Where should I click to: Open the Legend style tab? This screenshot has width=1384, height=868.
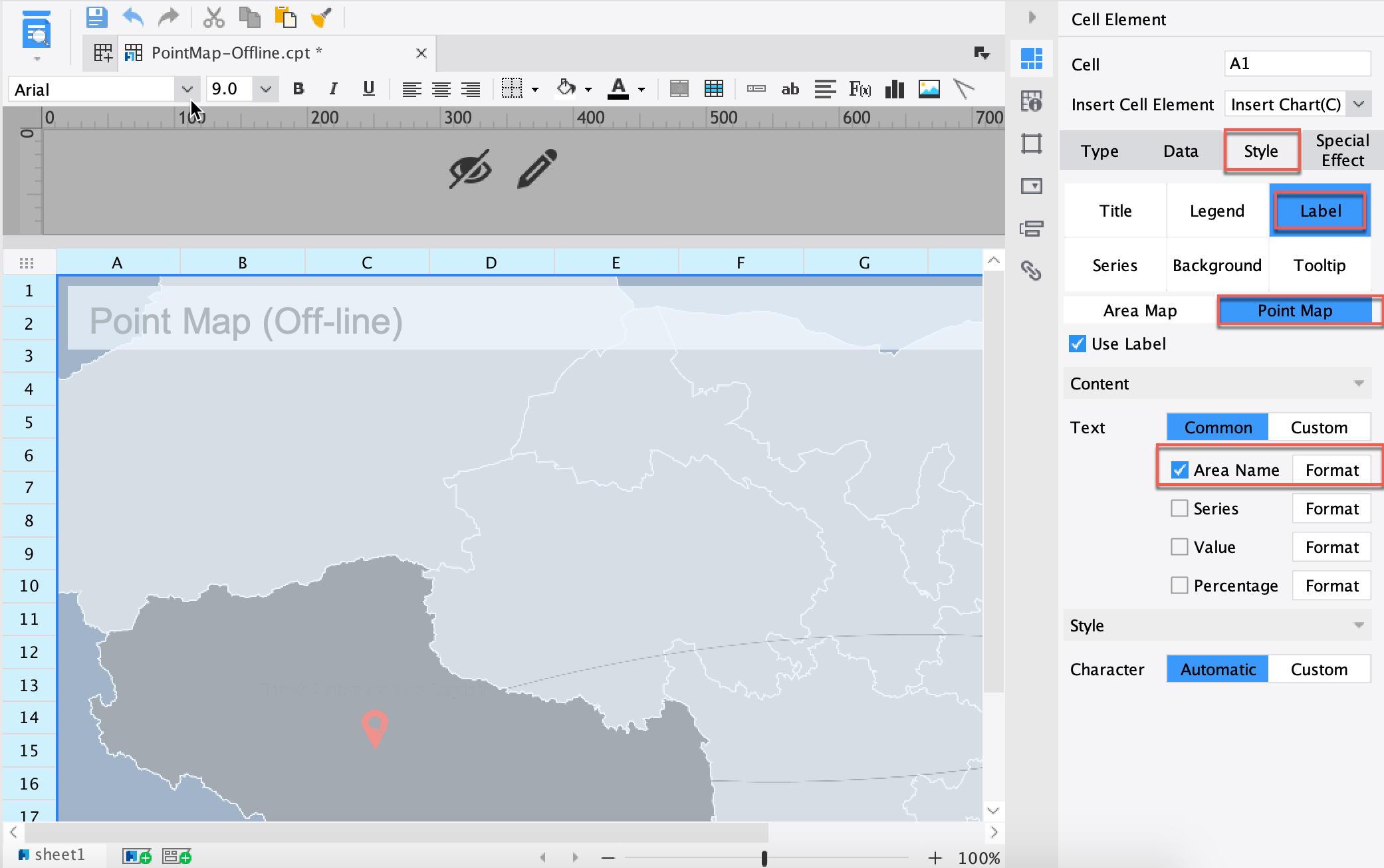point(1216,211)
